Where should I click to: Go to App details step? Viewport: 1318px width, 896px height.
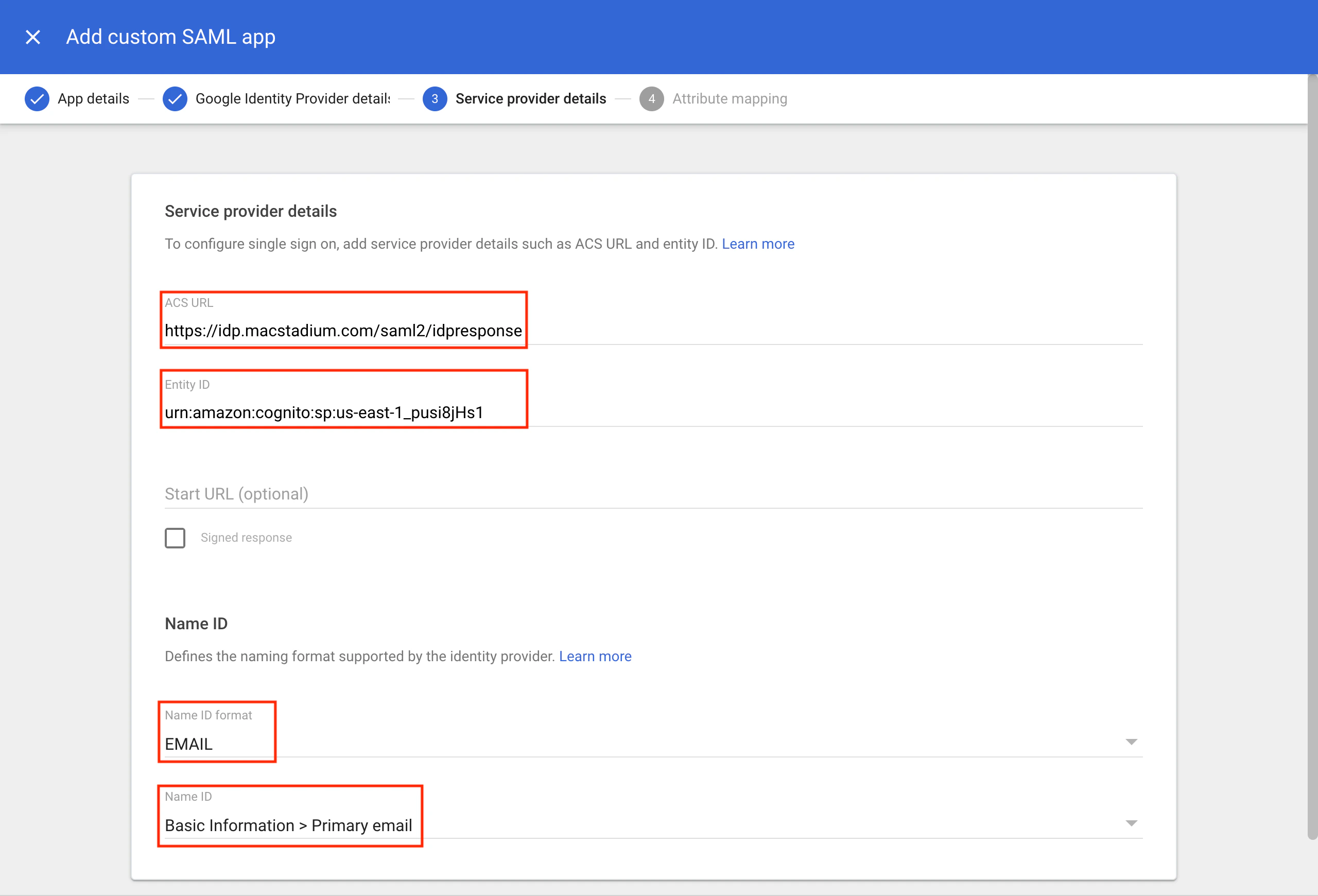pyautogui.click(x=94, y=99)
